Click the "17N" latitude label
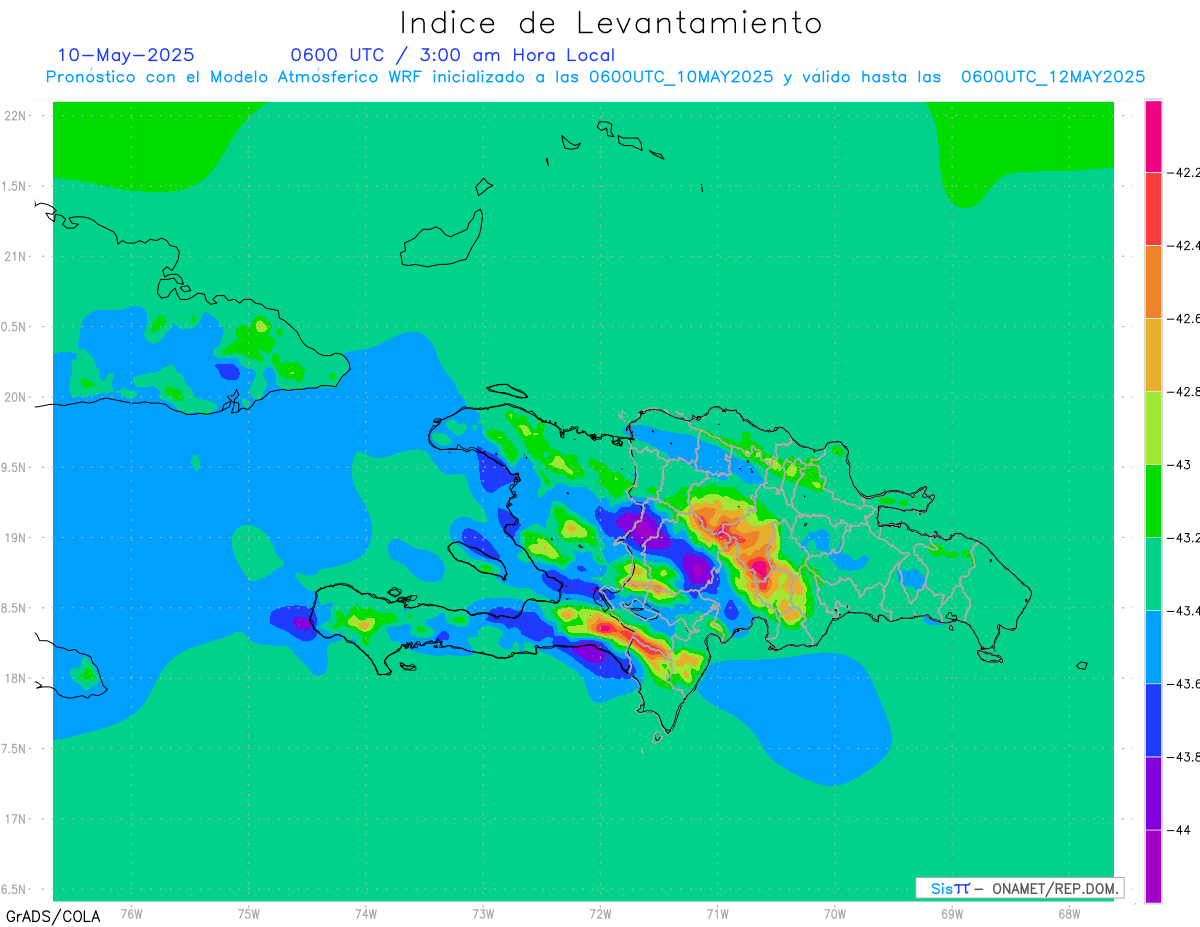Screen dimensions: 1200x927 pyautogui.click(x=15, y=819)
